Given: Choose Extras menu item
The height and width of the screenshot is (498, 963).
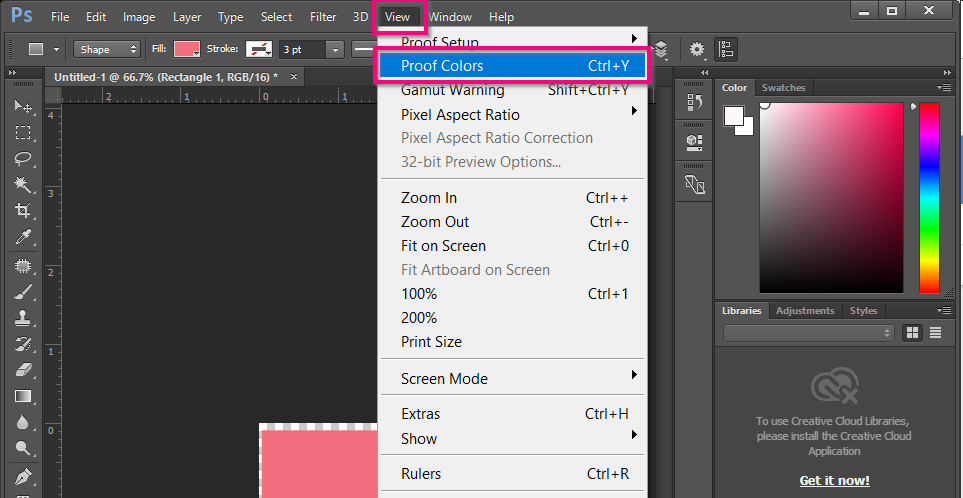Looking at the screenshot, I should point(513,413).
